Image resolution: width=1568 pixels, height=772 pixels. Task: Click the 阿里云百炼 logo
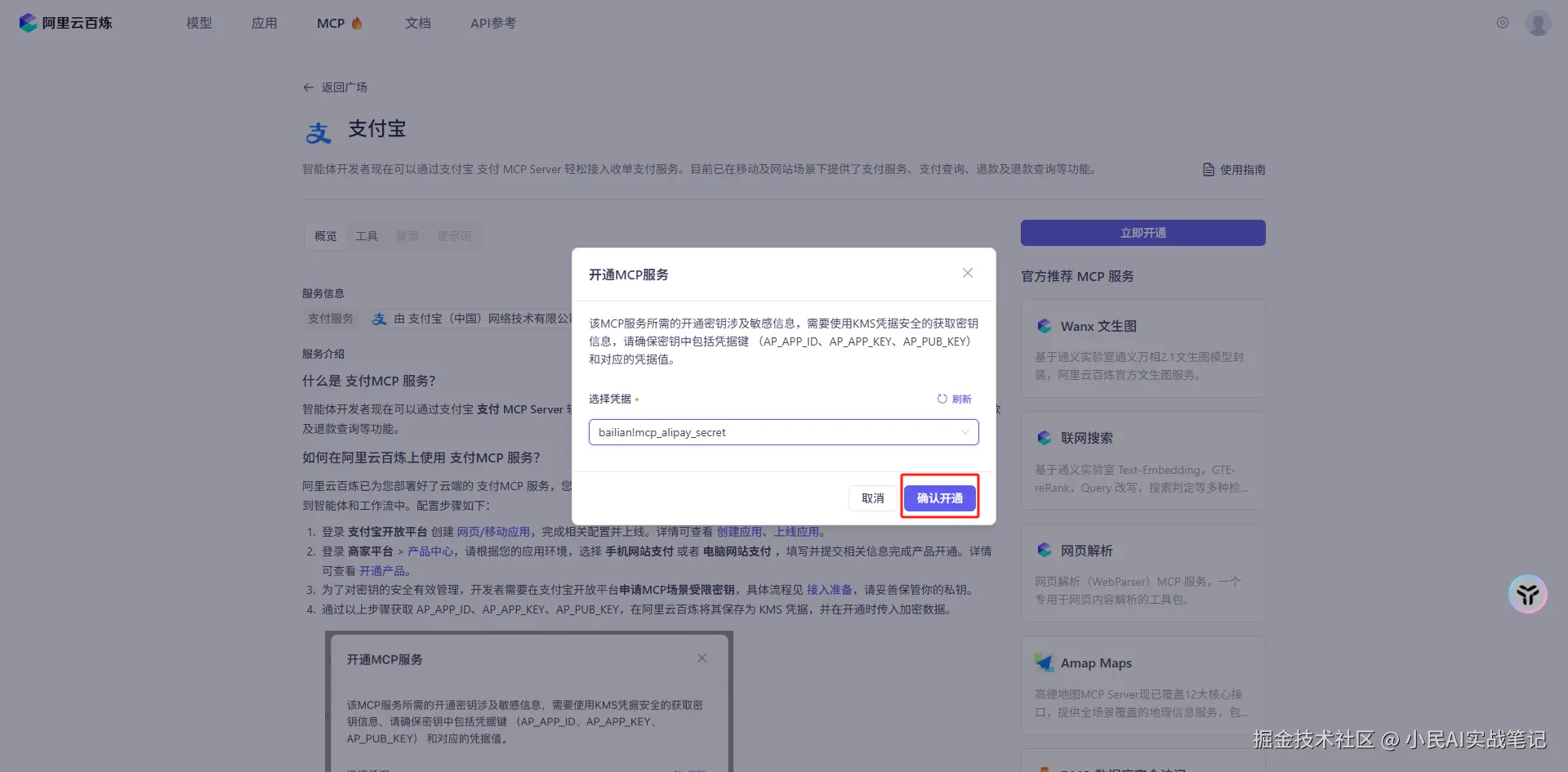(x=65, y=23)
